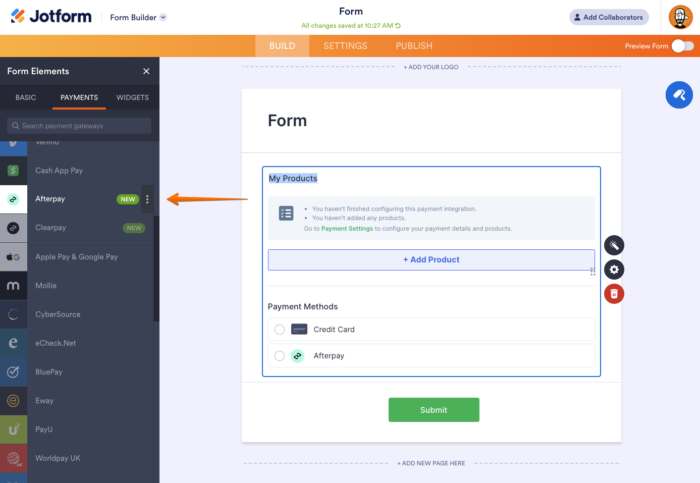Viewport: 700px width, 483px height.
Task: Select the BluePay gateway icon
Action: [x=13, y=372]
